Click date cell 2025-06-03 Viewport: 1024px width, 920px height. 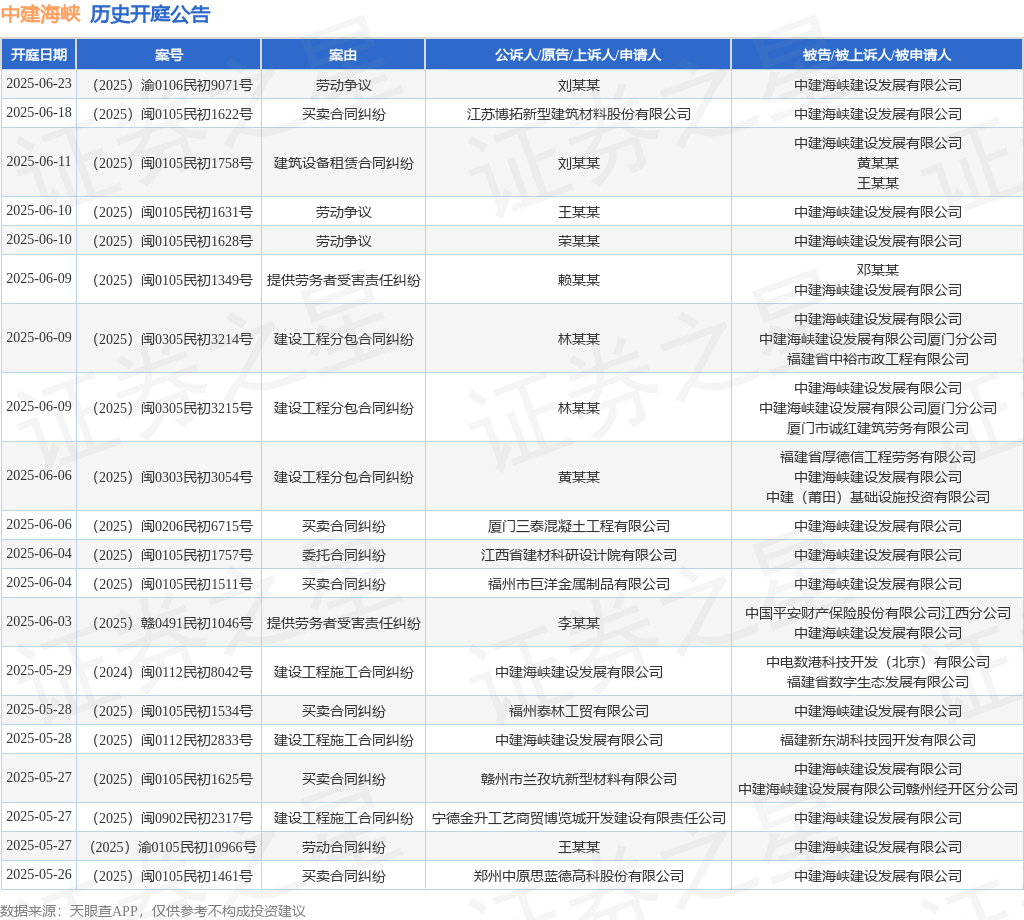click(39, 621)
